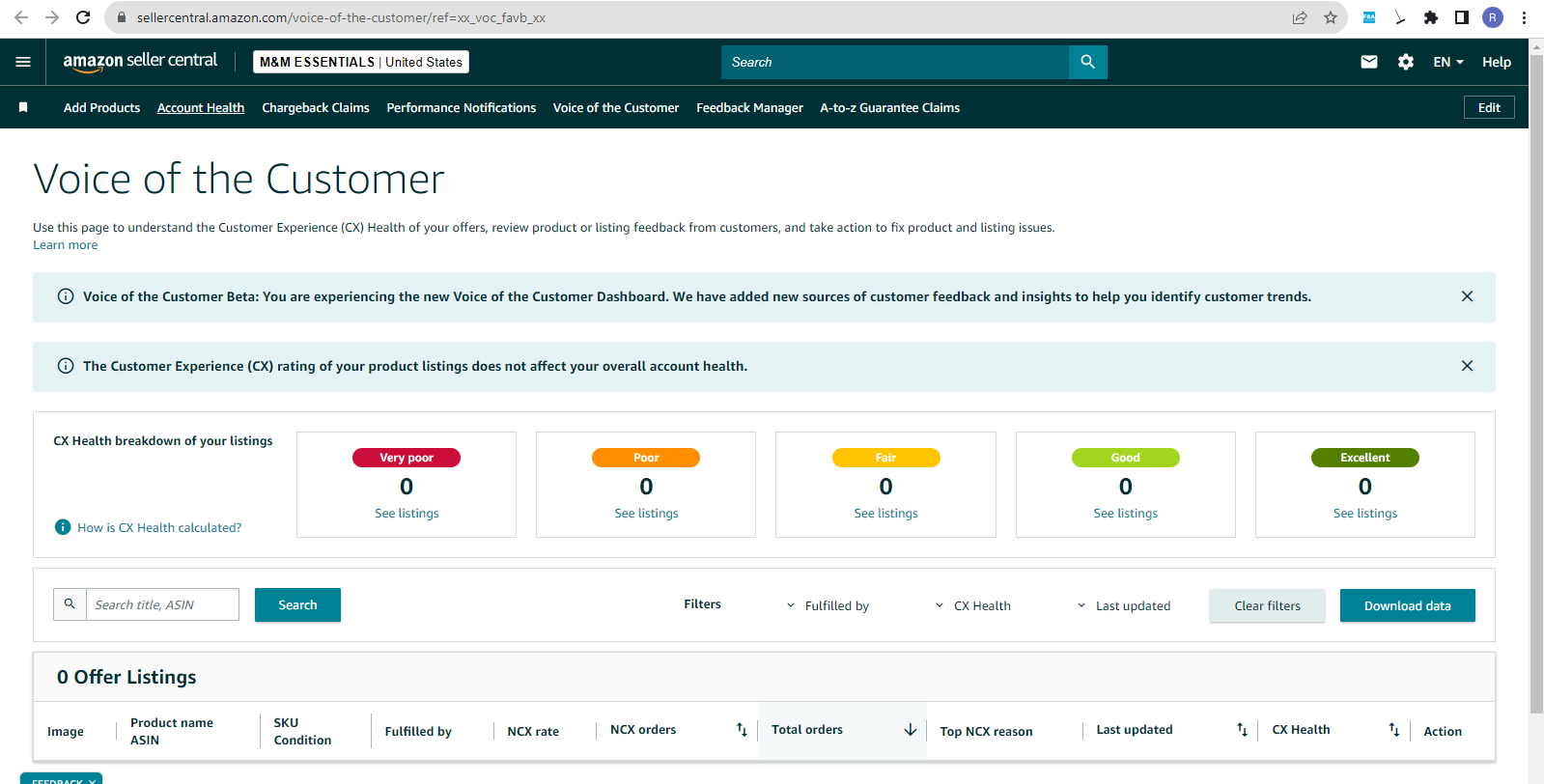The image size is (1544, 784).
Task: Click the Help link in header
Action: pos(1497,62)
